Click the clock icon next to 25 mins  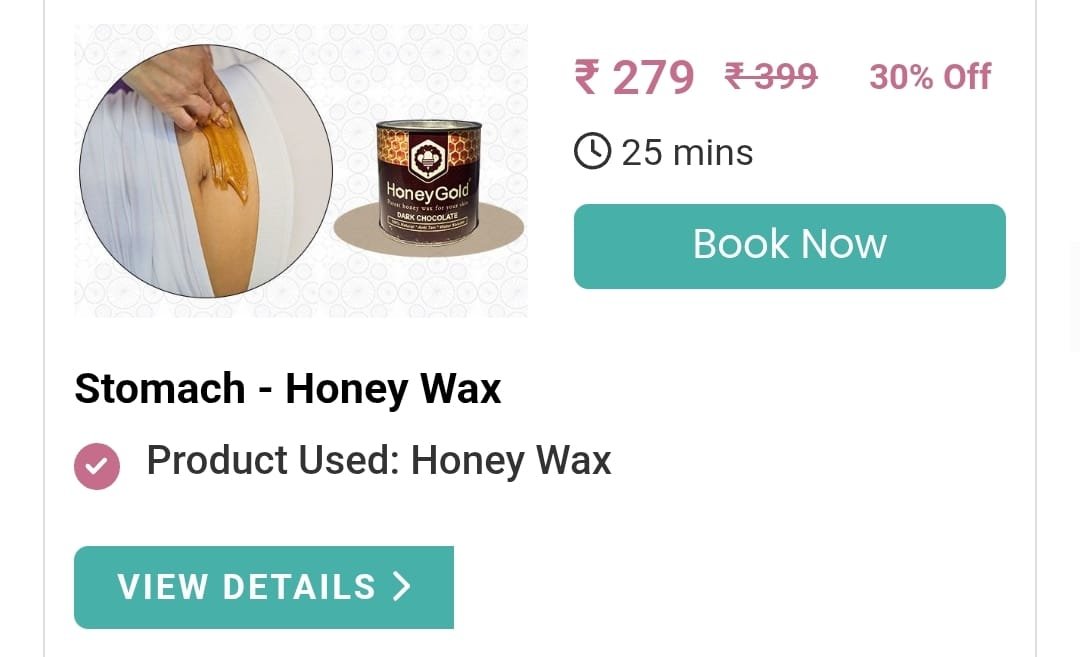(592, 152)
